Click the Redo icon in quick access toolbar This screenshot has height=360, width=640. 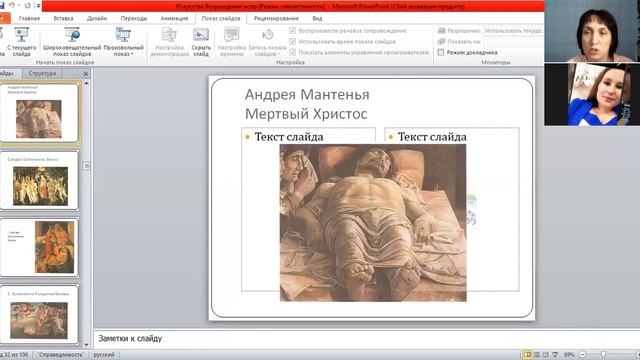coord(27,6)
